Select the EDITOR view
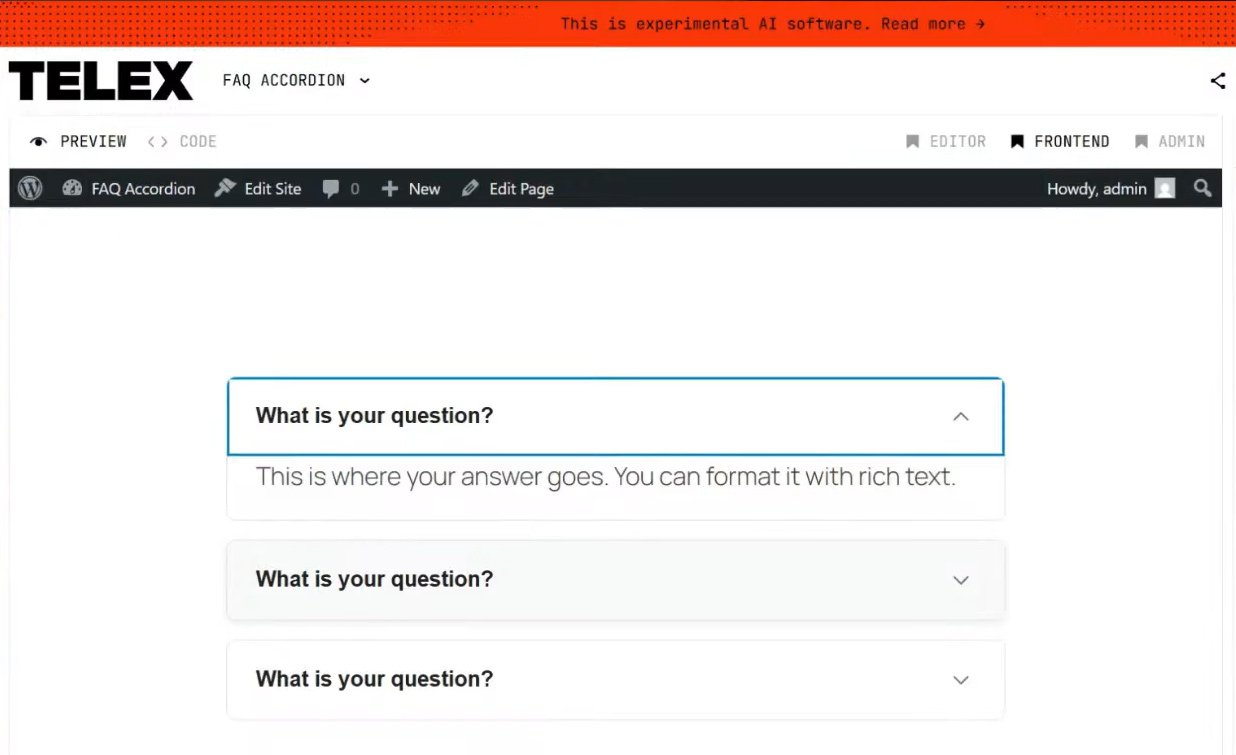The width and height of the screenshot is (1236, 755). pos(946,142)
